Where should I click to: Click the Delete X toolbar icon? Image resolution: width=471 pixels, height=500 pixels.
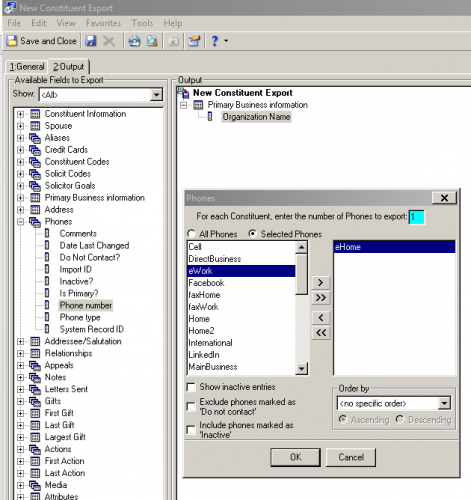[109, 41]
